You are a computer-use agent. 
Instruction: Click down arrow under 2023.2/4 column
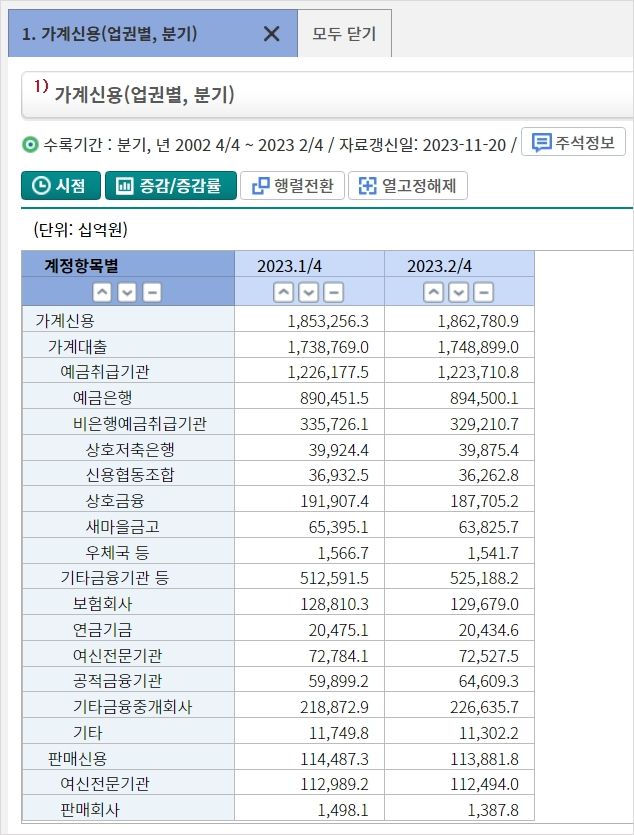tap(458, 292)
